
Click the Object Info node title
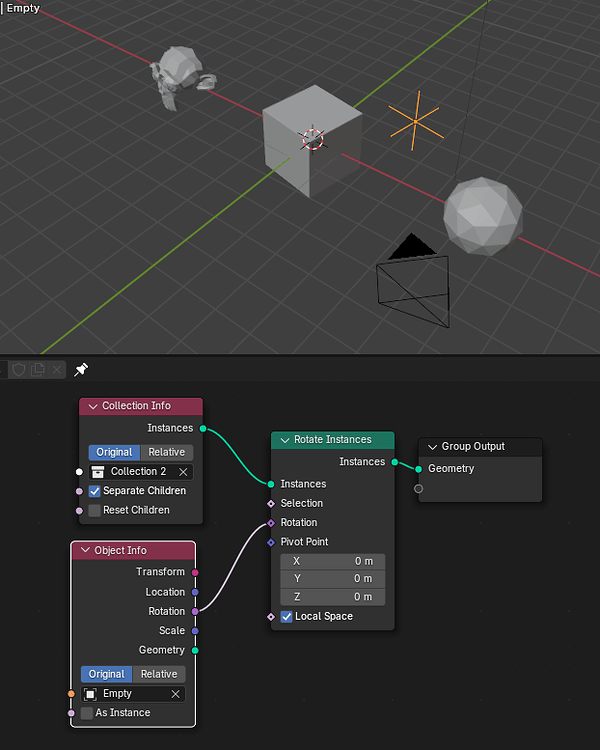tap(121, 551)
